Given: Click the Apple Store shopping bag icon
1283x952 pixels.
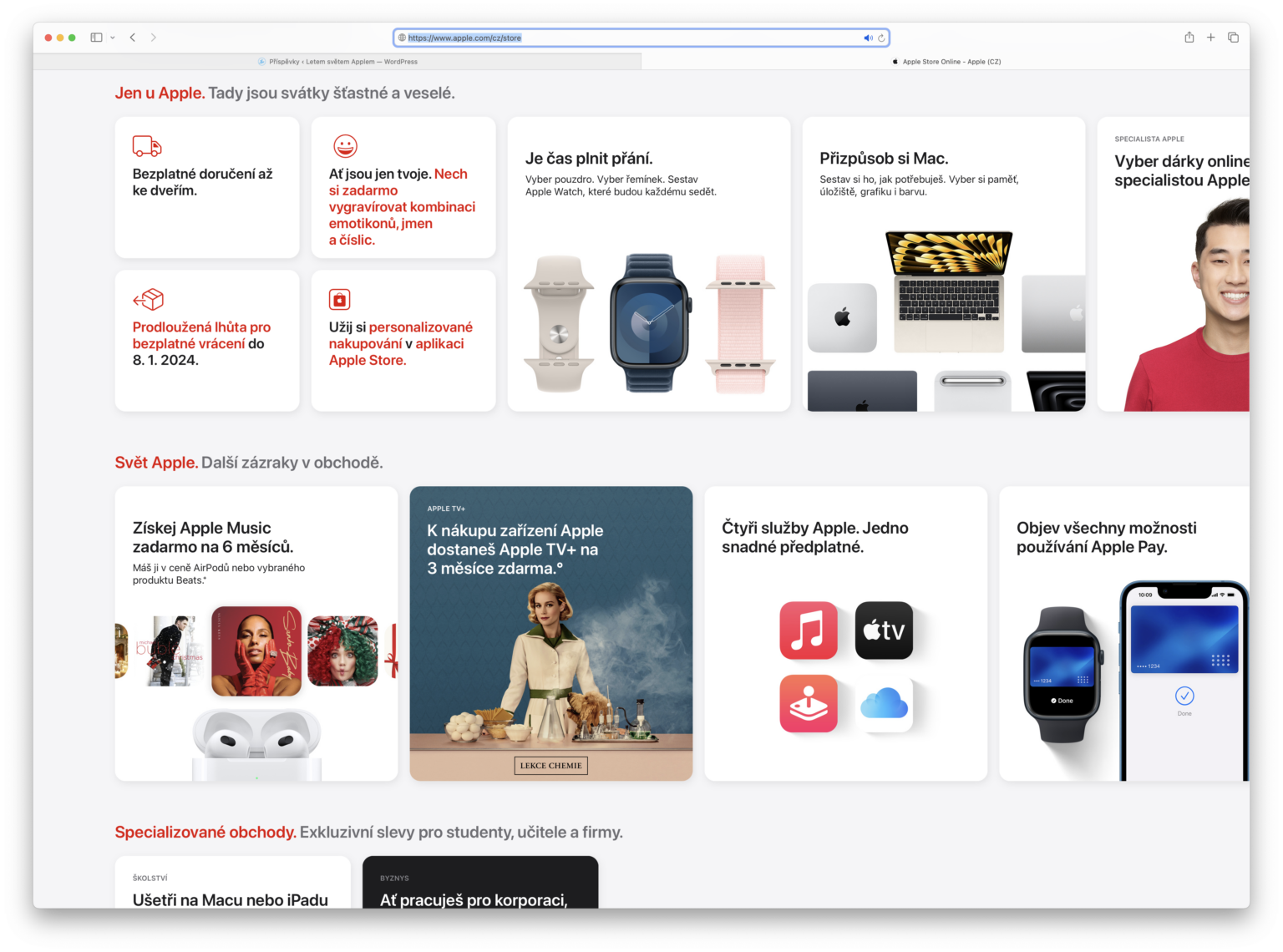Looking at the screenshot, I should coord(340,299).
